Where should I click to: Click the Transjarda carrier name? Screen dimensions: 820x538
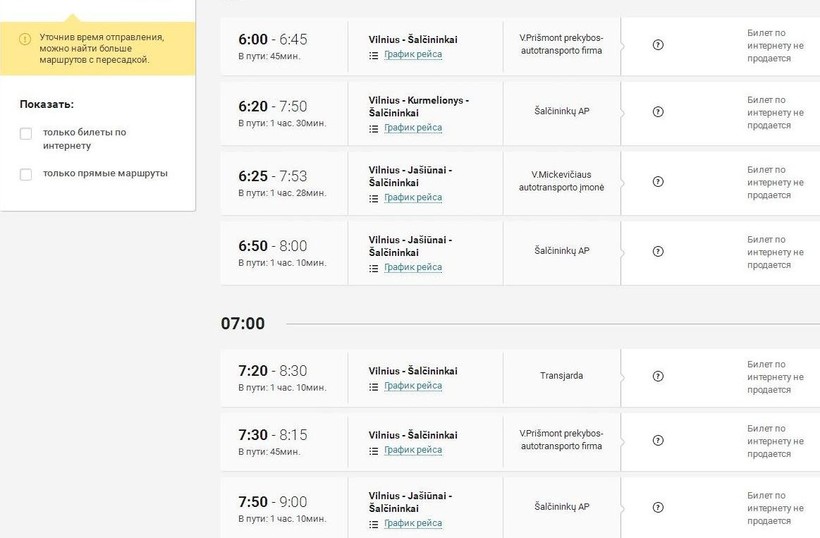tap(561, 376)
